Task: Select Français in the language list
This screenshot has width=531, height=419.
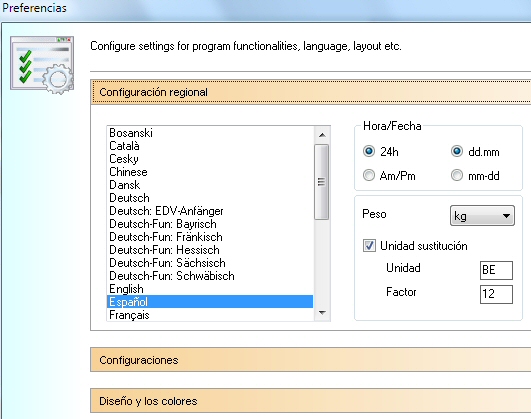Action: tap(210, 315)
